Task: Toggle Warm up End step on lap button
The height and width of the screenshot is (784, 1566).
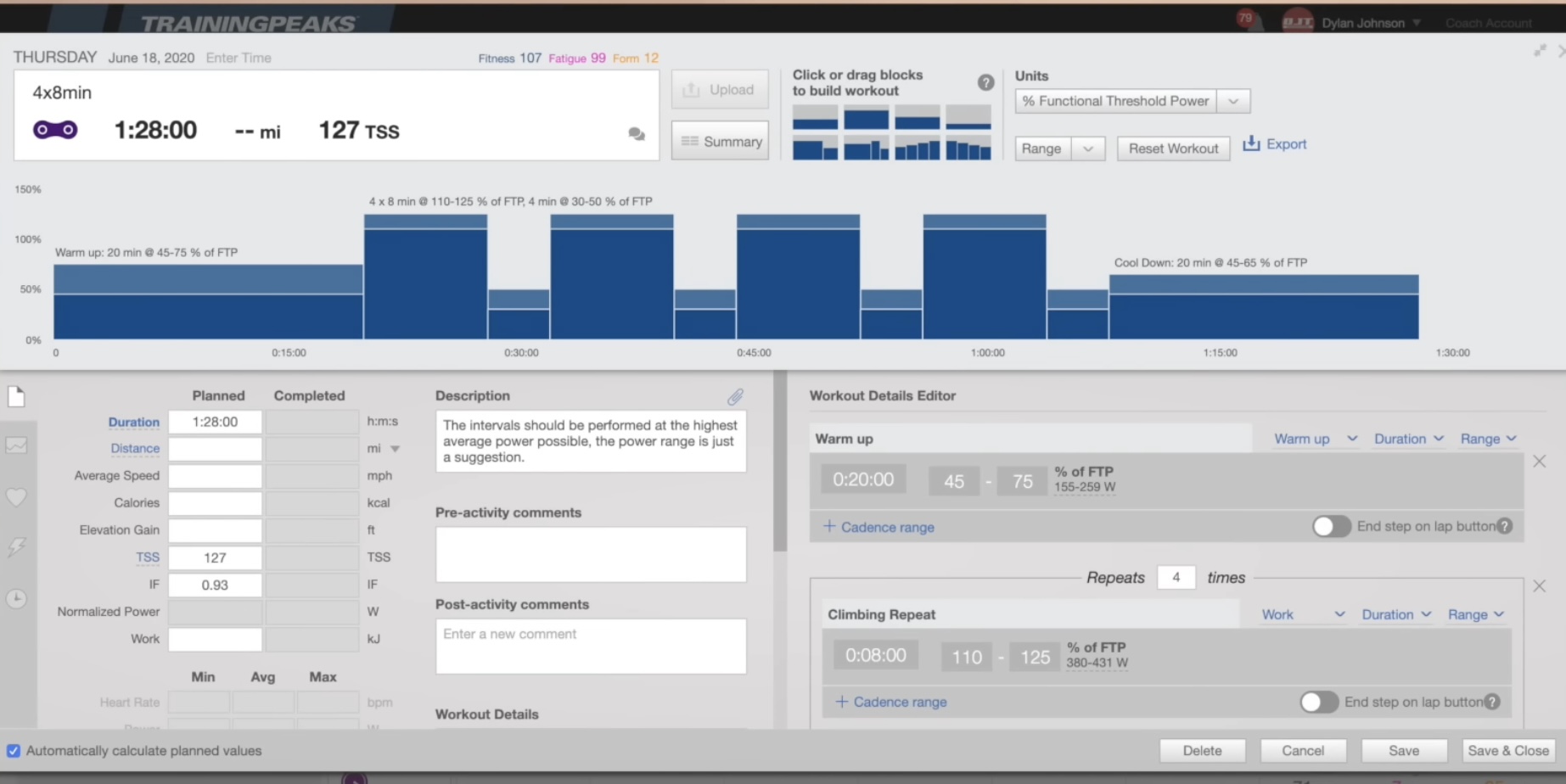Action: pyautogui.click(x=1331, y=526)
